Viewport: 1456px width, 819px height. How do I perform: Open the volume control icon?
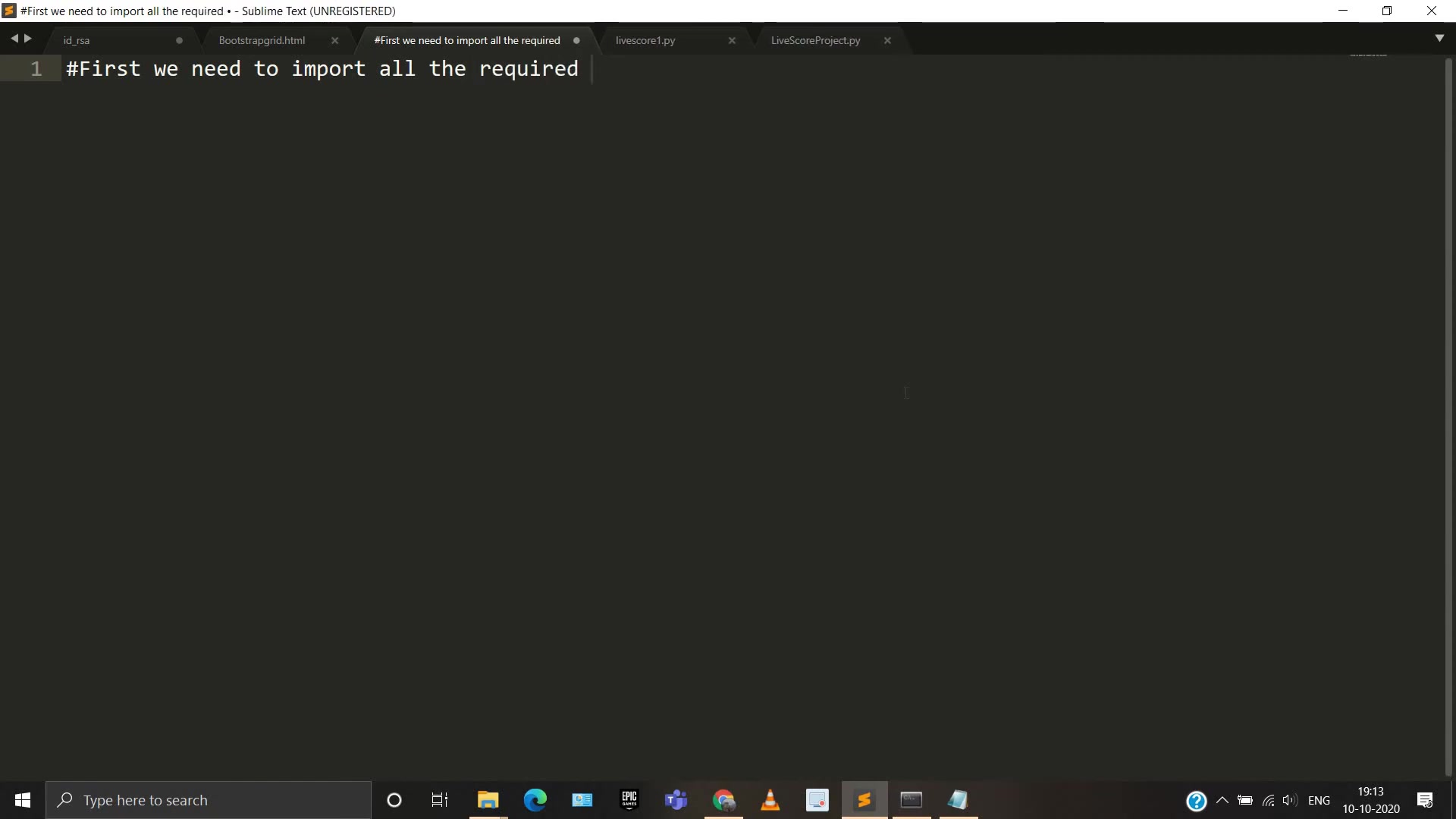pyautogui.click(x=1289, y=800)
